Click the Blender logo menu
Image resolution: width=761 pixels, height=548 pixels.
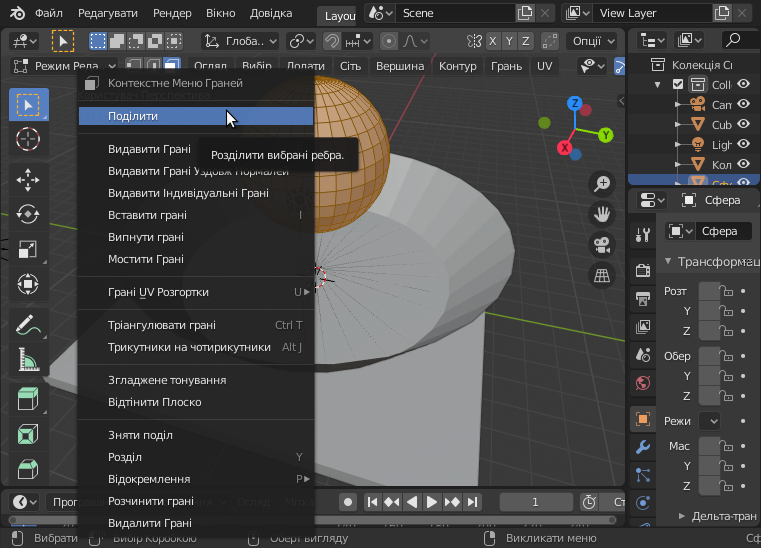point(17,13)
